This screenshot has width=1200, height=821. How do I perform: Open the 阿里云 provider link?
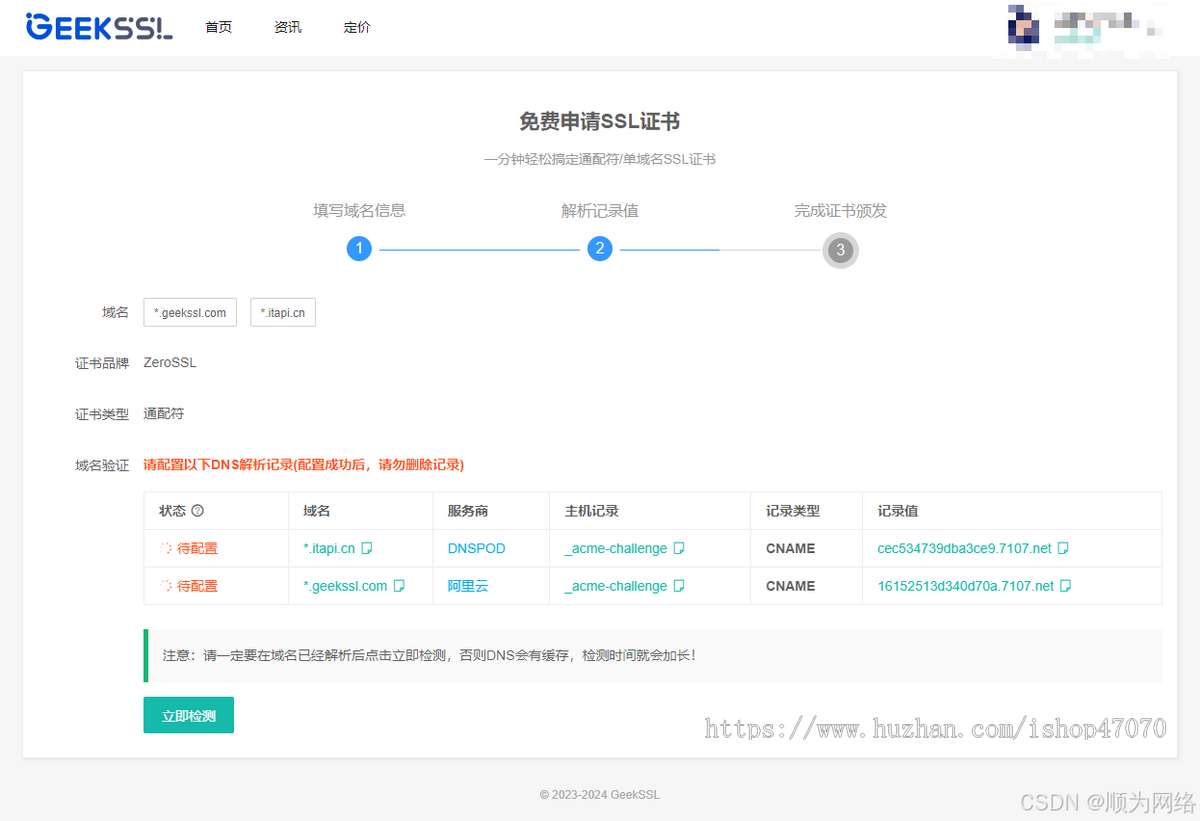coord(468,586)
